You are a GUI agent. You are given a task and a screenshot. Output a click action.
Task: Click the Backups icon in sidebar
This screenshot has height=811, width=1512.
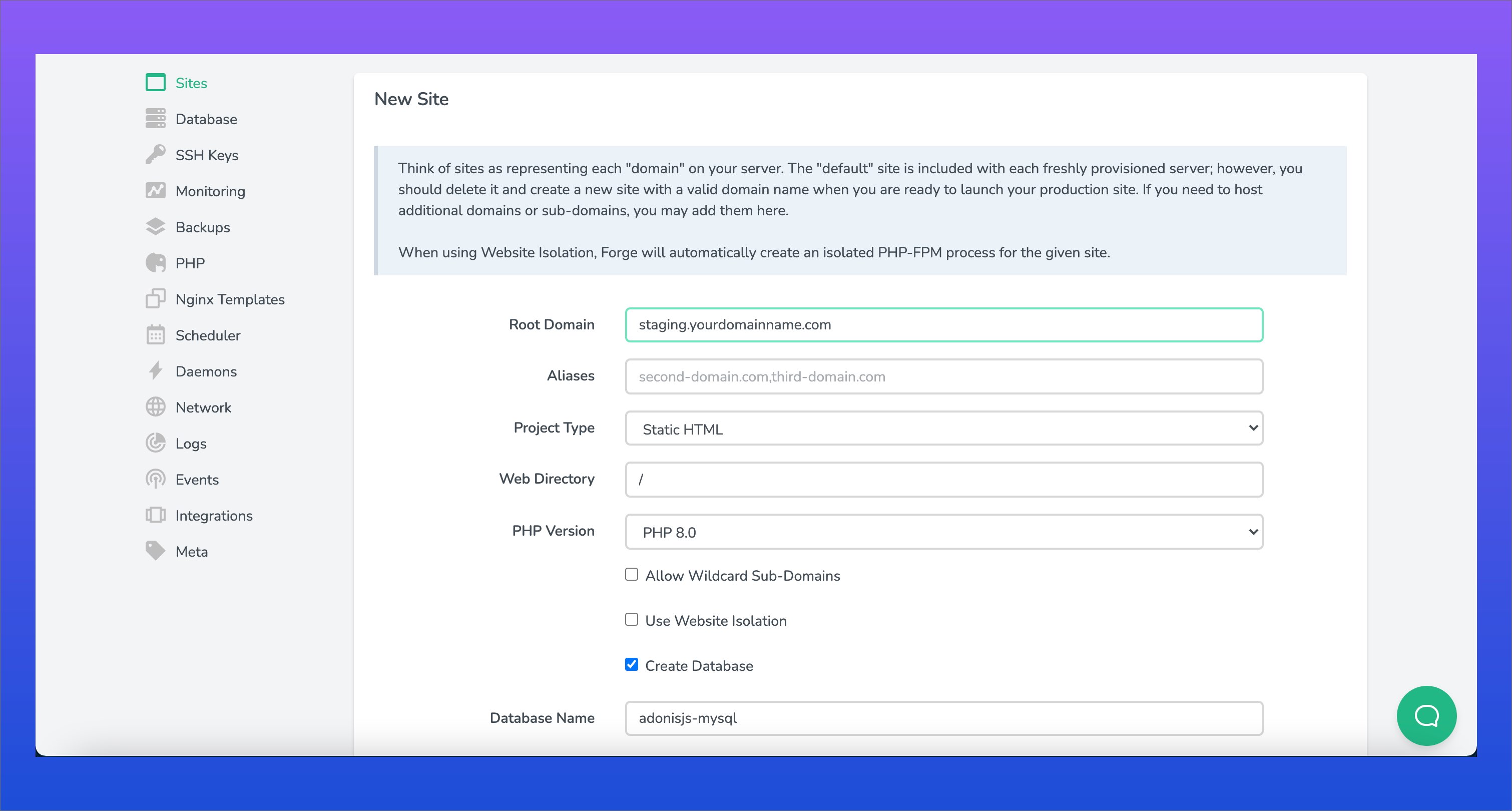(155, 227)
